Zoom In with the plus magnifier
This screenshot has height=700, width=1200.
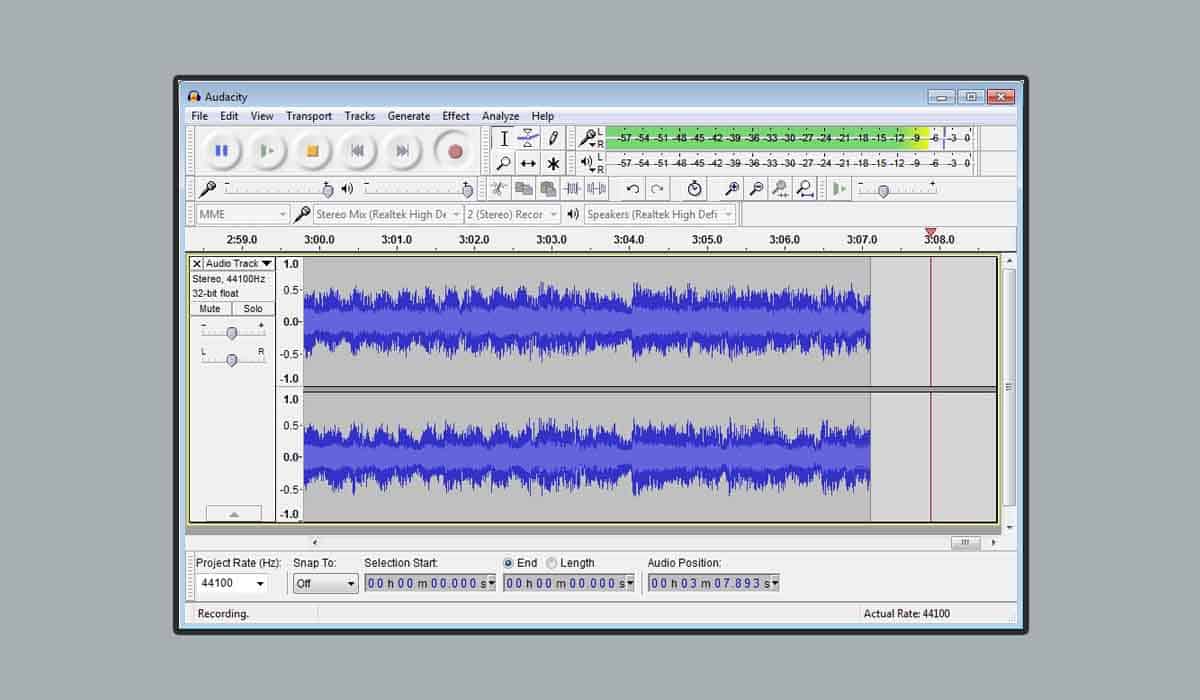(x=732, y=188)
